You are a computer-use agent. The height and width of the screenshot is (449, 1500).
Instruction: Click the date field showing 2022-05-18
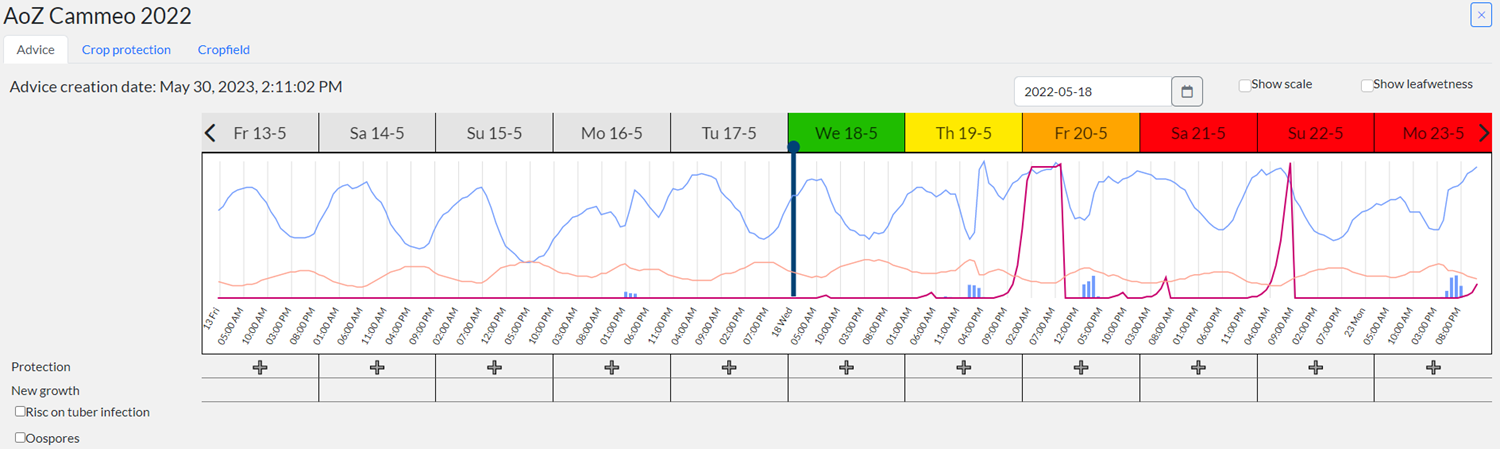pyautogui.click(x=1093, y=91)
